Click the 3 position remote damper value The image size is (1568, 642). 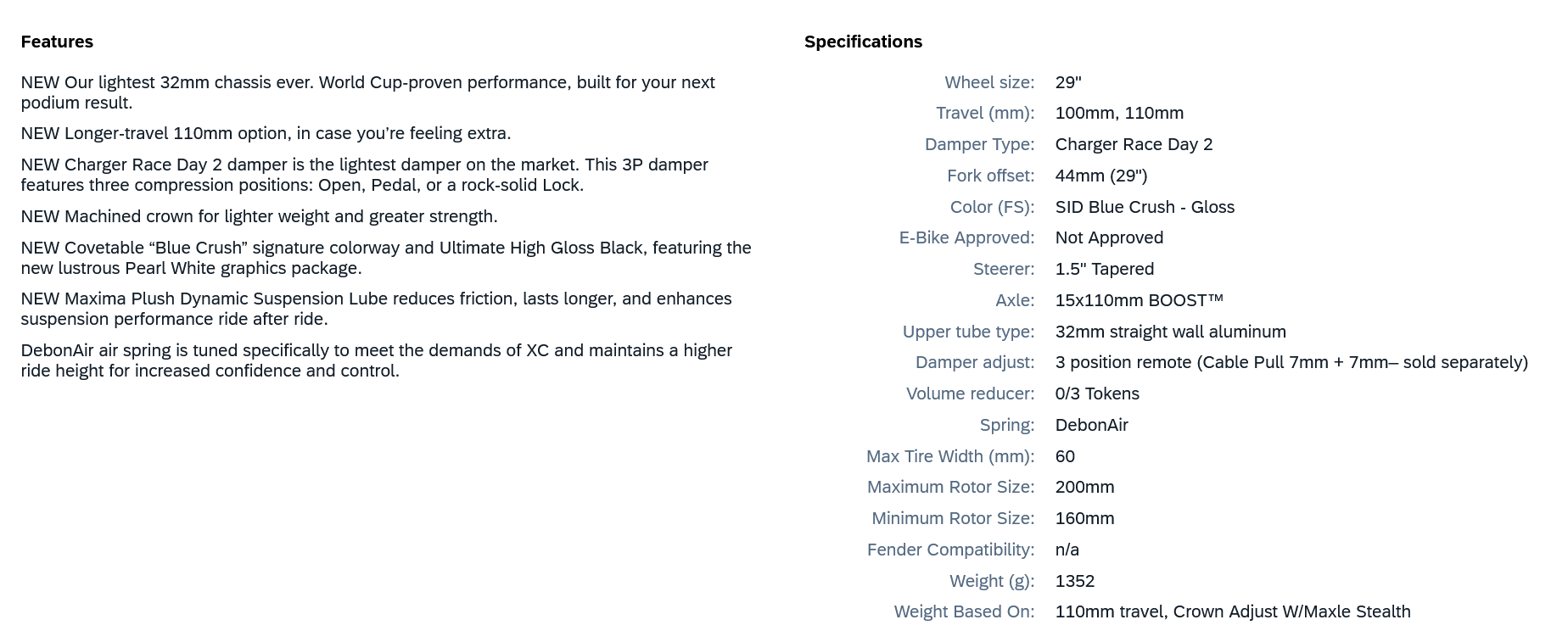coord(1291,362)
